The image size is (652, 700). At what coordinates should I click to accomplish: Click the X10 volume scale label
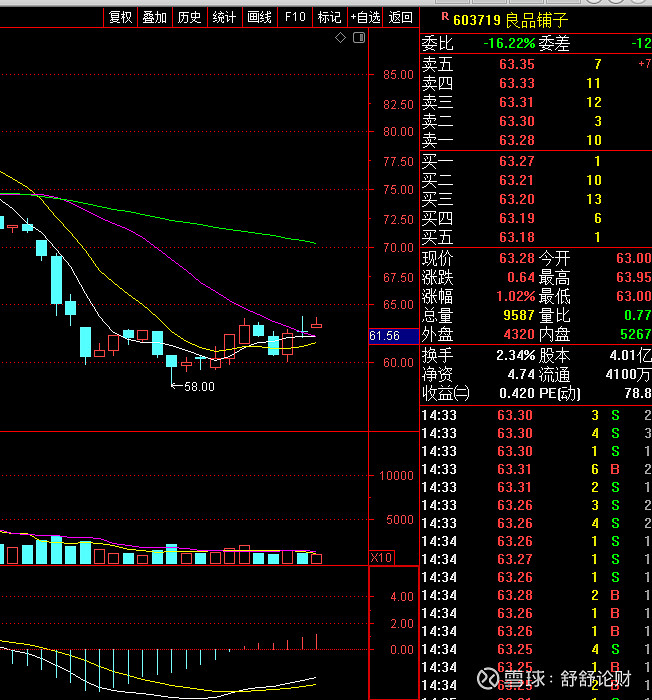(381, 557)
